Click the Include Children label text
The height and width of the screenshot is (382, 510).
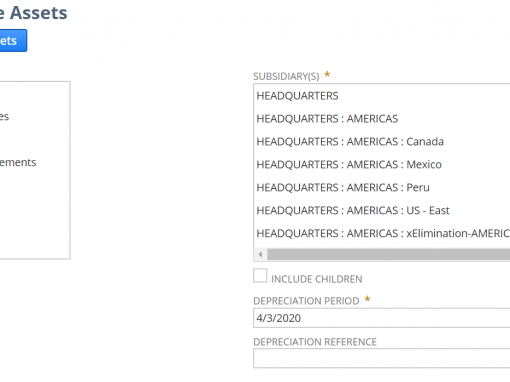click(317, 279)
